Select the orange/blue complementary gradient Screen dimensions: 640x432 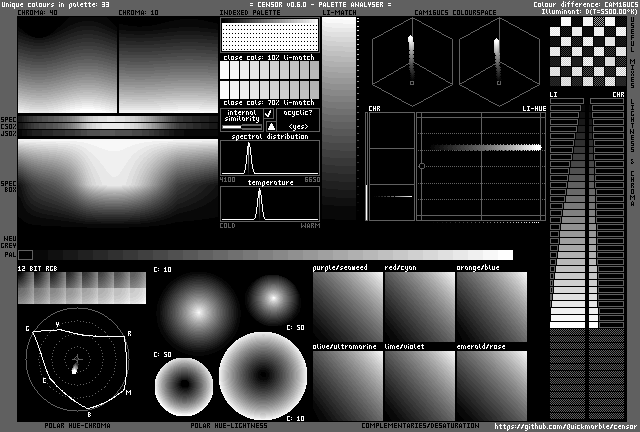tap(490, 306)
